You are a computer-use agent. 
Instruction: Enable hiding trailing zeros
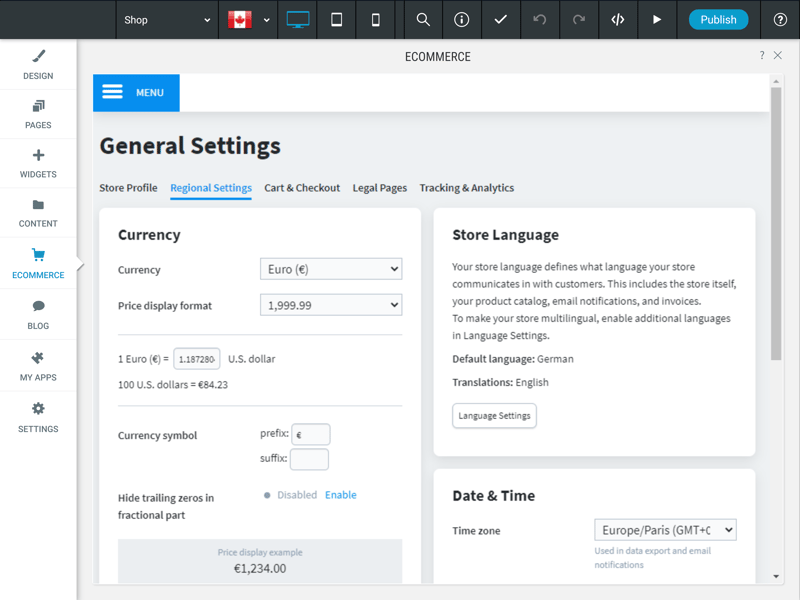coord(340,495)
